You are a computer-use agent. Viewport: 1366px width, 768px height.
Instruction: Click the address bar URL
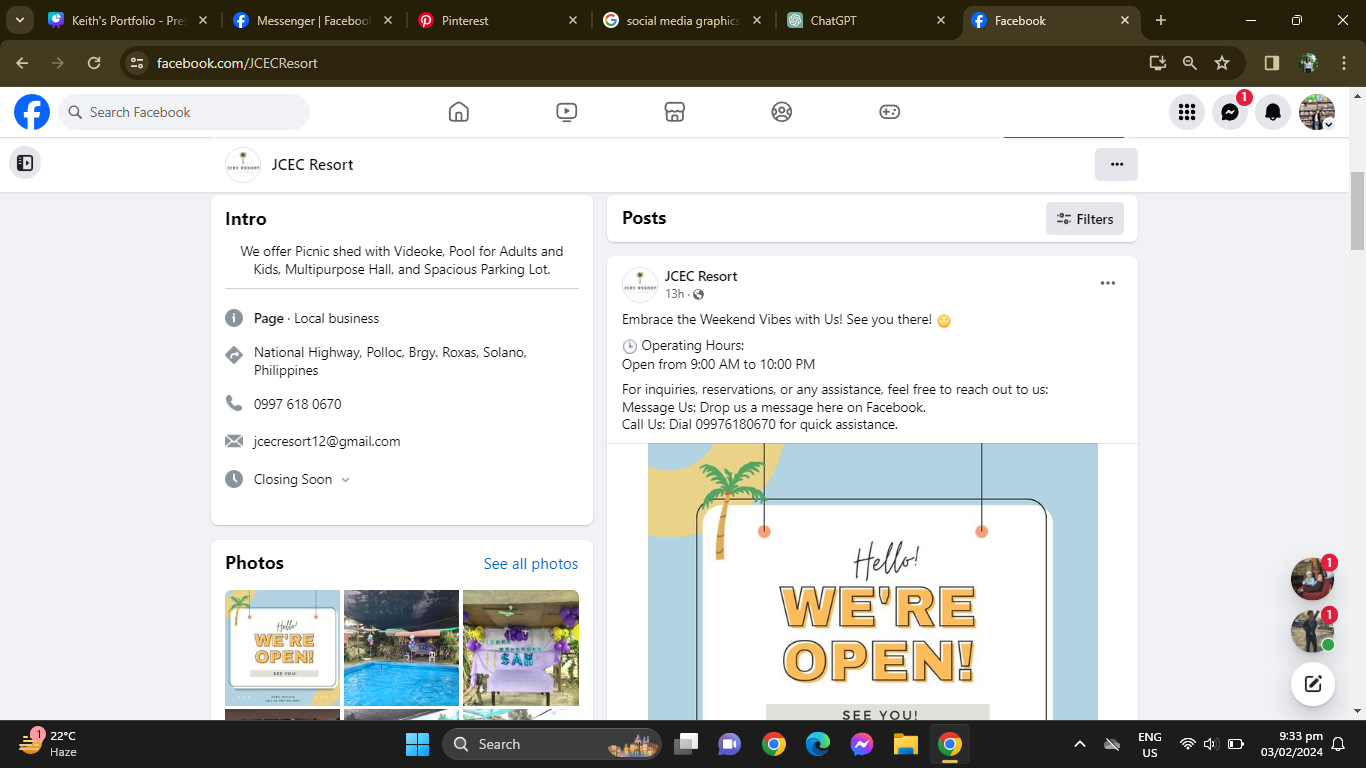(x=237, y=63)
